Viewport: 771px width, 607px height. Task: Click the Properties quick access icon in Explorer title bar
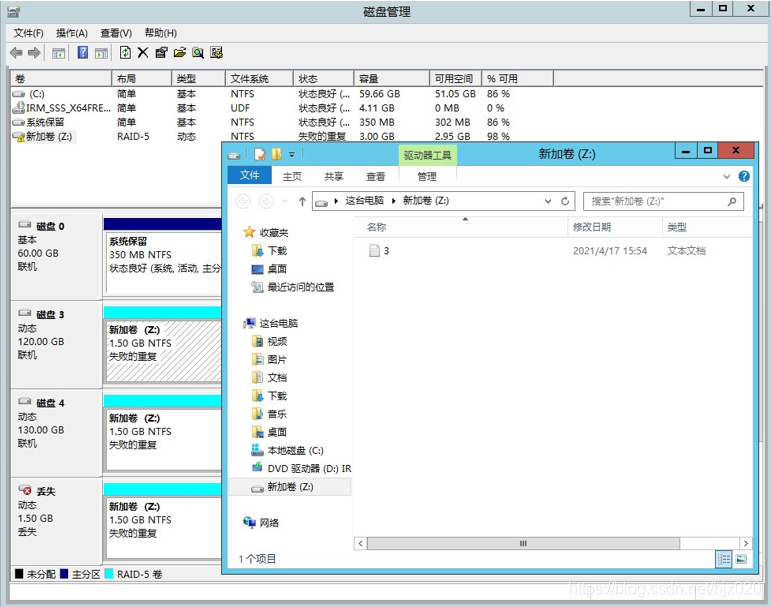260,154
